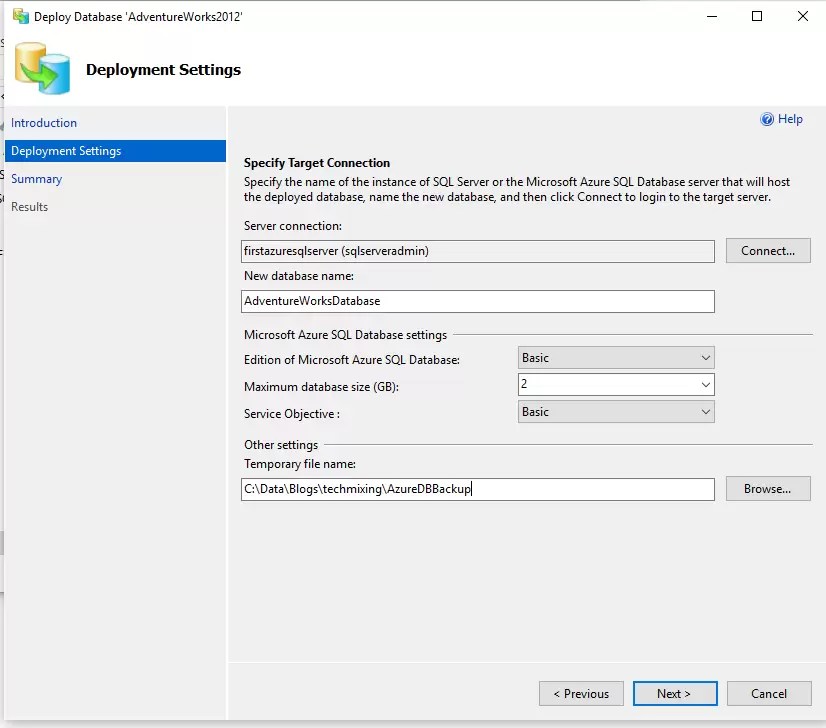The image size is (826, 728).
Task: Go to the Introduction page in sidebar
Action: [44, 123]
